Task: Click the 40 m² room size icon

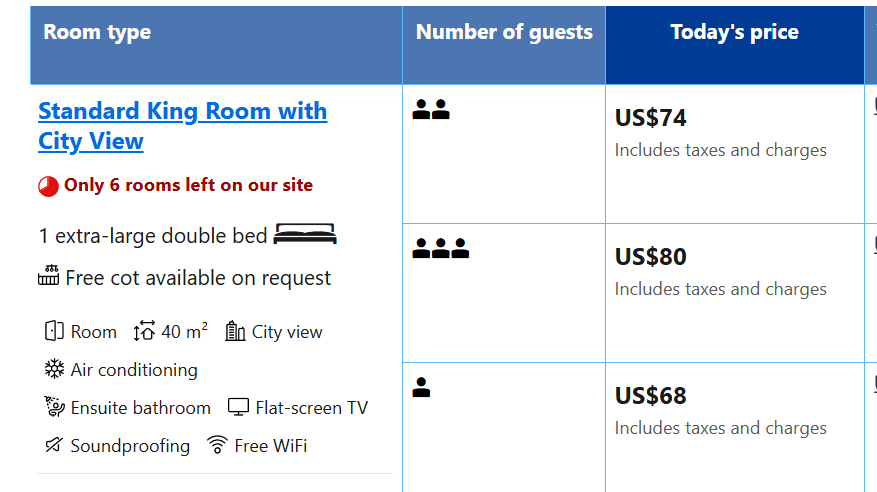Action: (x=144, y=331)
